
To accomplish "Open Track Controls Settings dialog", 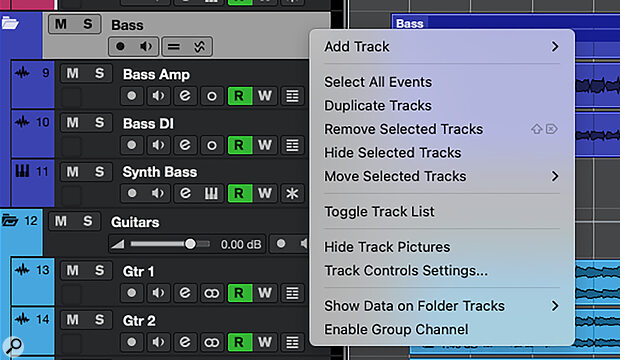I will [442, 271].
